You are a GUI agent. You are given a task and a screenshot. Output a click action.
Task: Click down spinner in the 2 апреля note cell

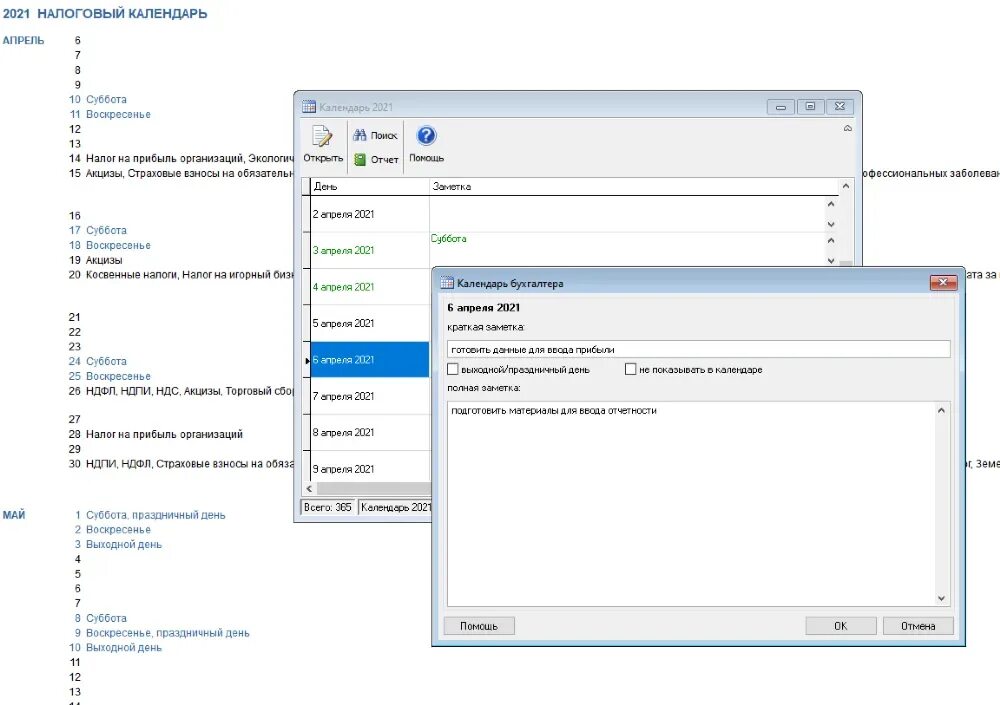[831, 224]
